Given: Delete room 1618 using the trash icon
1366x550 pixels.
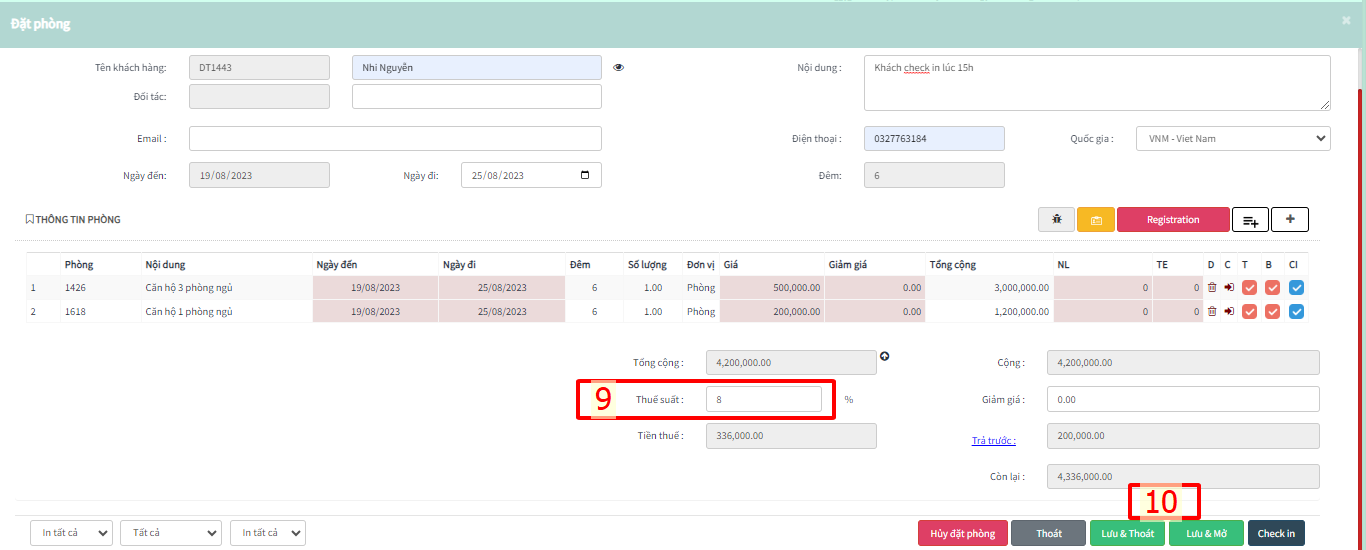Looking at the screenshot, I should 1212,311.
